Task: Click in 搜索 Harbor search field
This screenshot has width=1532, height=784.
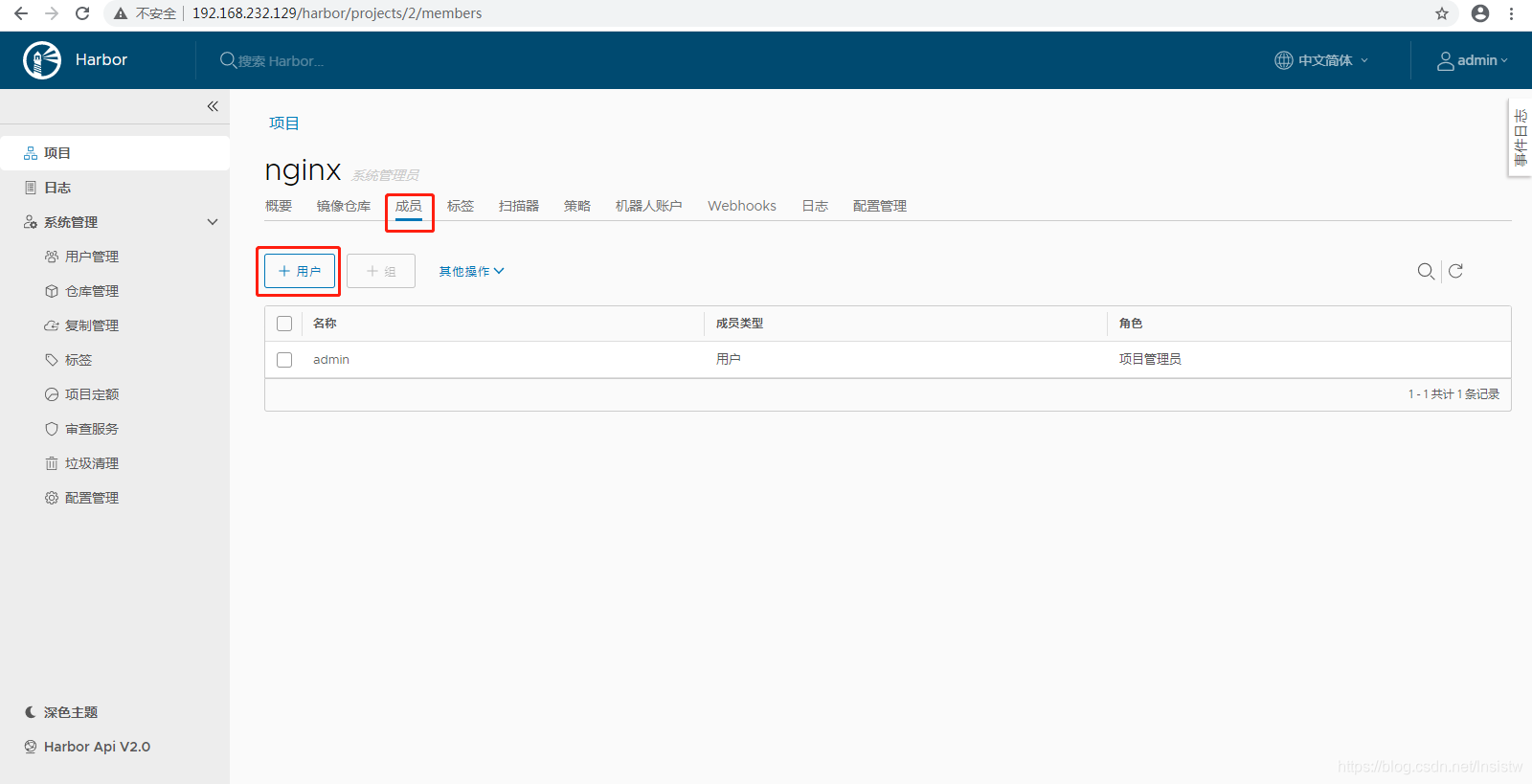Action: click(281, 61)
